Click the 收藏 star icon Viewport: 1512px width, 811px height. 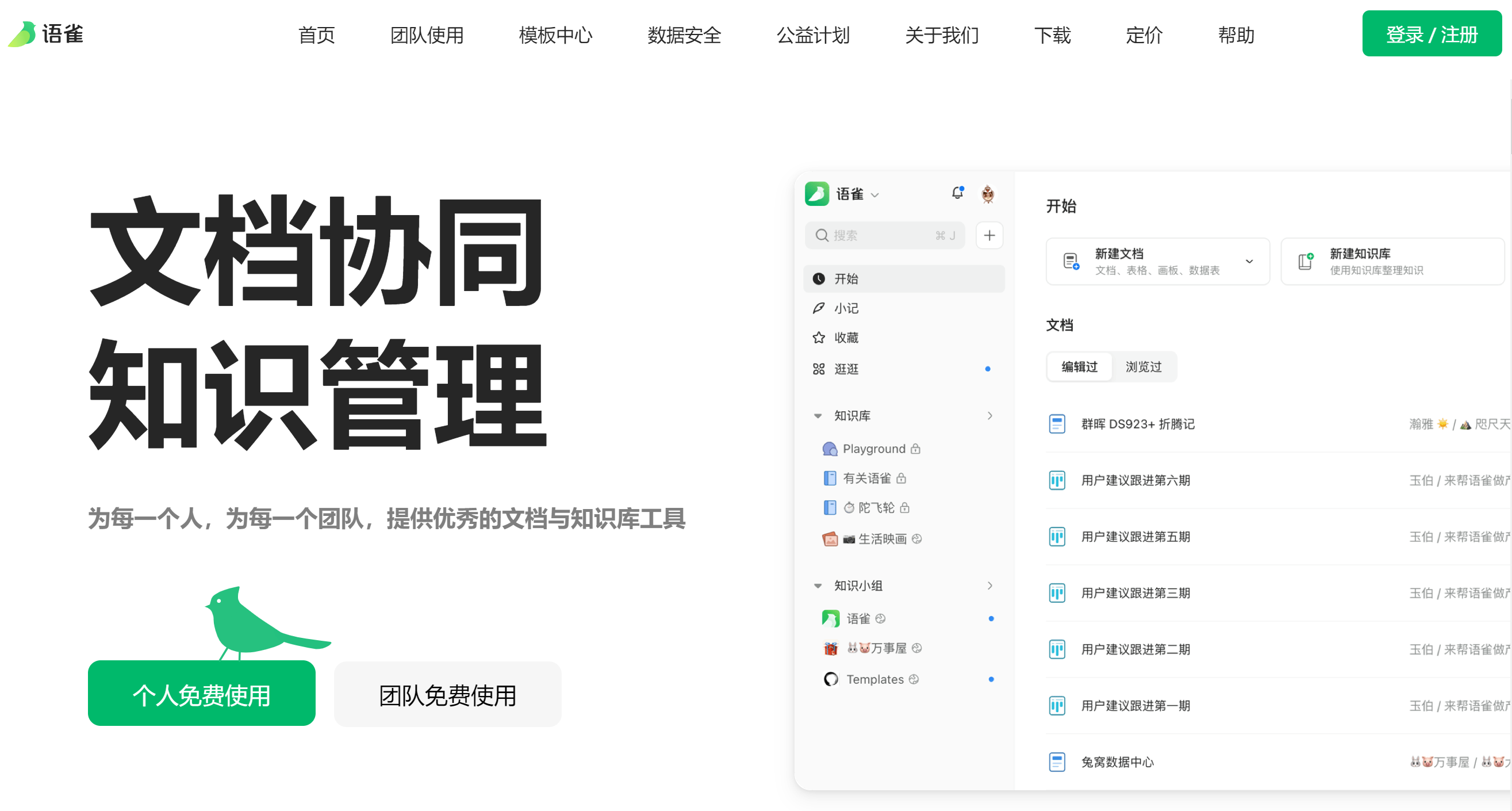click(820, 336)
